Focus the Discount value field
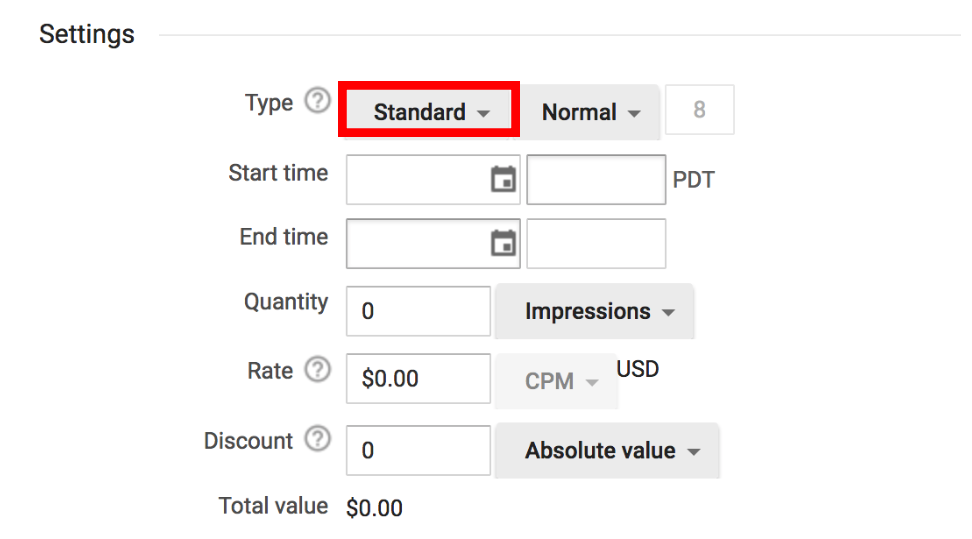Image resolution: width=972 pixels, height=539 pixels. click(418, 450)
